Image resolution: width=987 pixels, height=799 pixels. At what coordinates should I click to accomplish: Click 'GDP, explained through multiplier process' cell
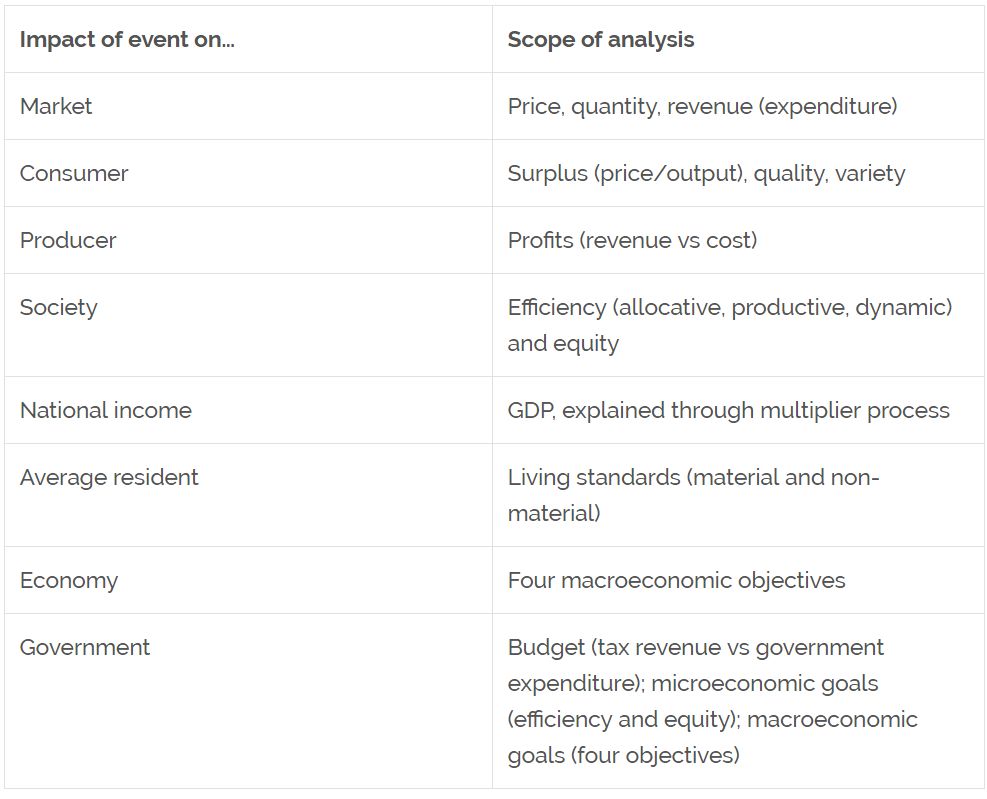729,411
